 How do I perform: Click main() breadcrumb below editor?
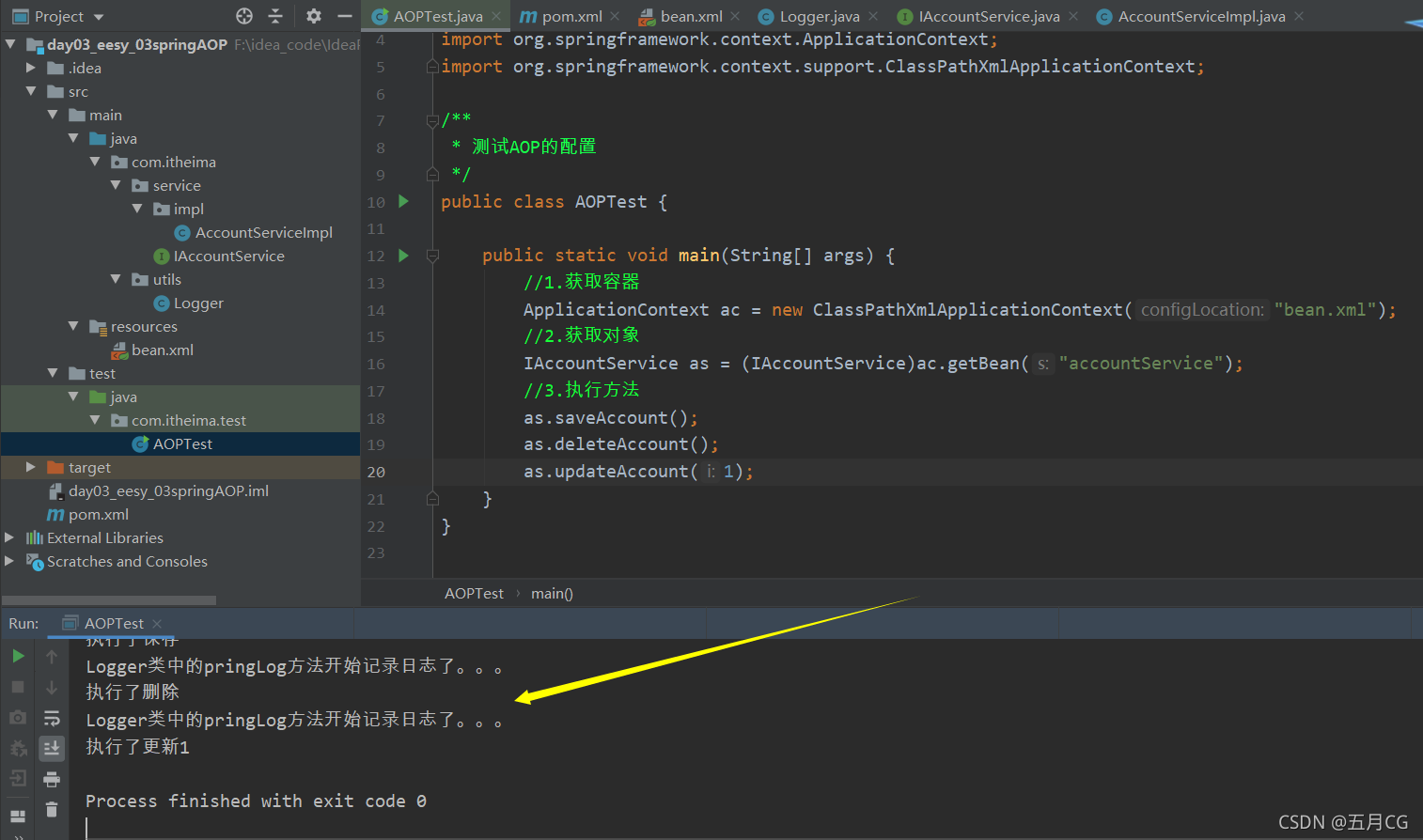click(x=552, y=593)
